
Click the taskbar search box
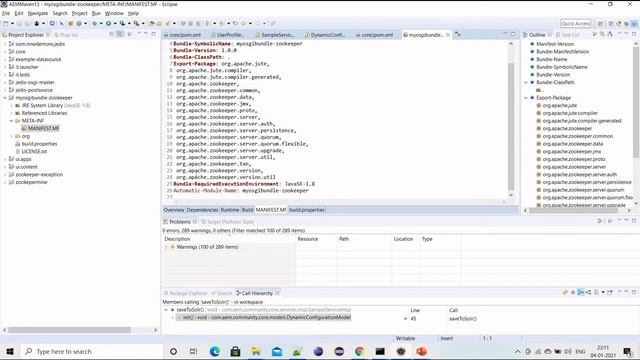click(91, 351)
